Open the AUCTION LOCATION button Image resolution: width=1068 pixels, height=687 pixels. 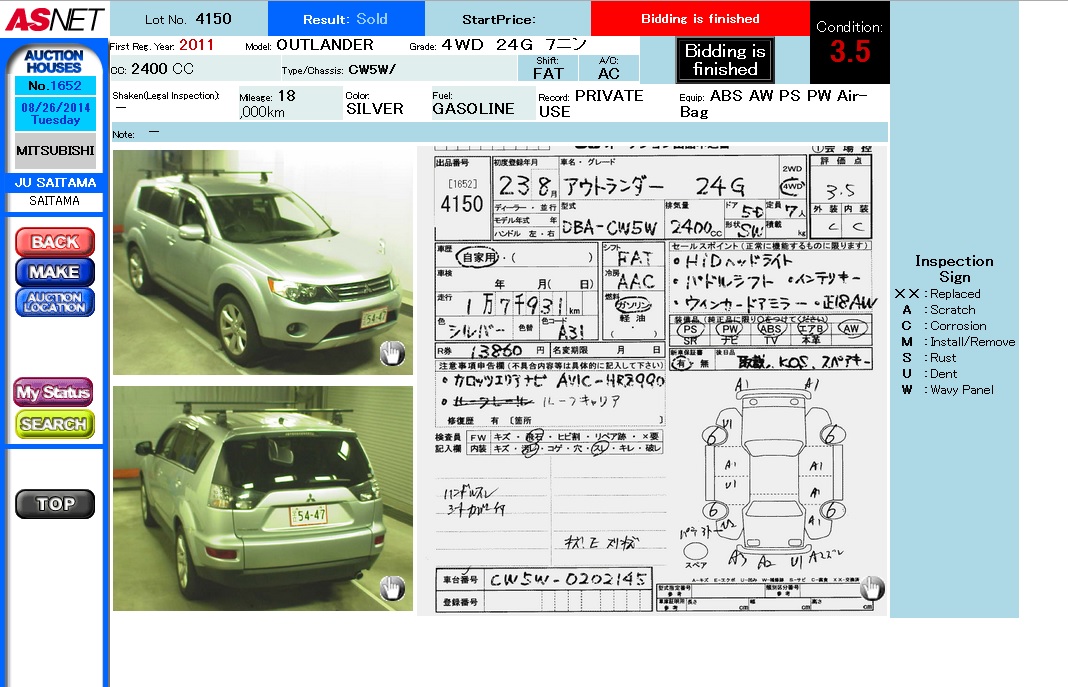55,302
